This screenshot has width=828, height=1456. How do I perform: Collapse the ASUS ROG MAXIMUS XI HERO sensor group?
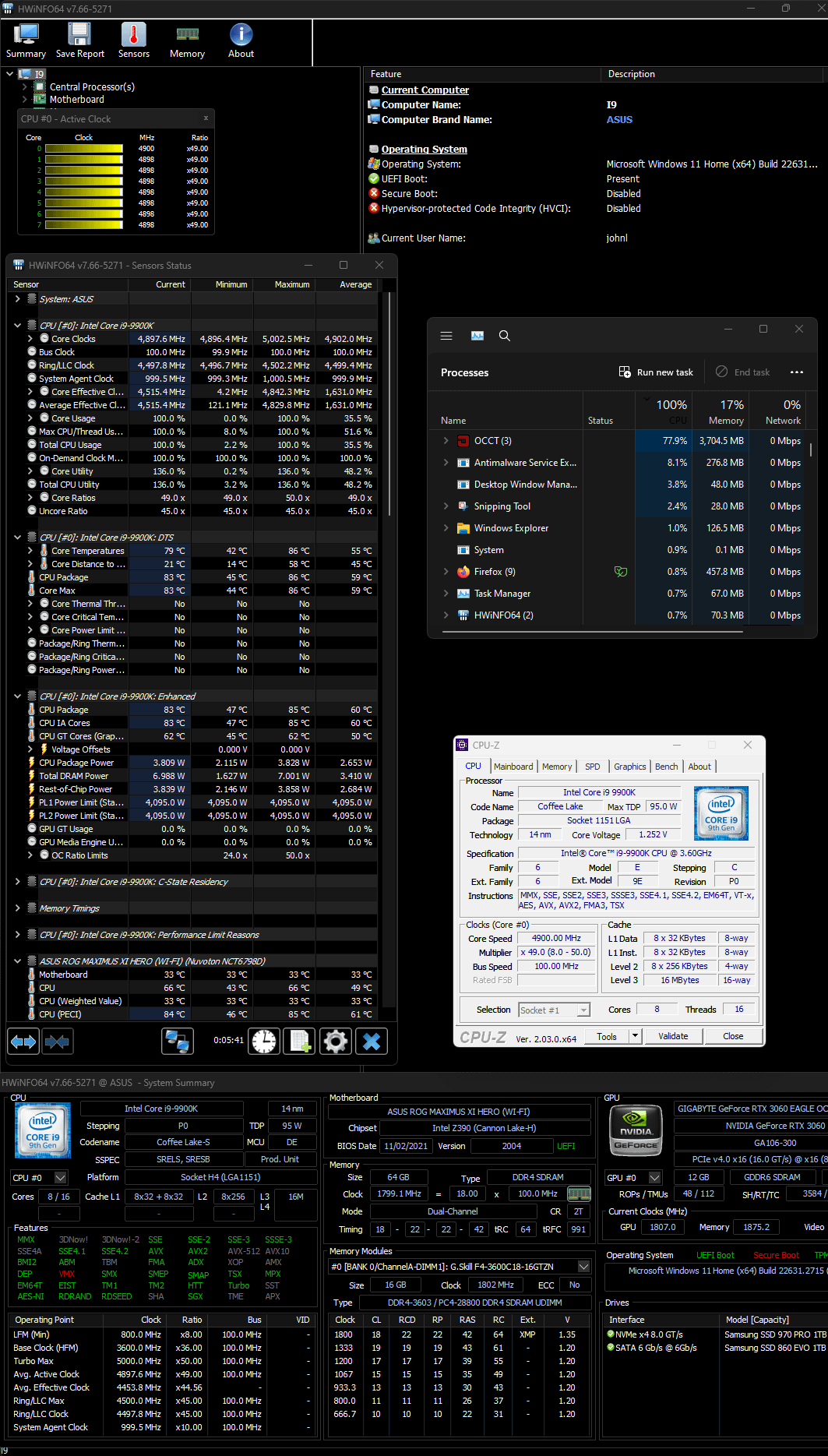(x=17, y=961)
